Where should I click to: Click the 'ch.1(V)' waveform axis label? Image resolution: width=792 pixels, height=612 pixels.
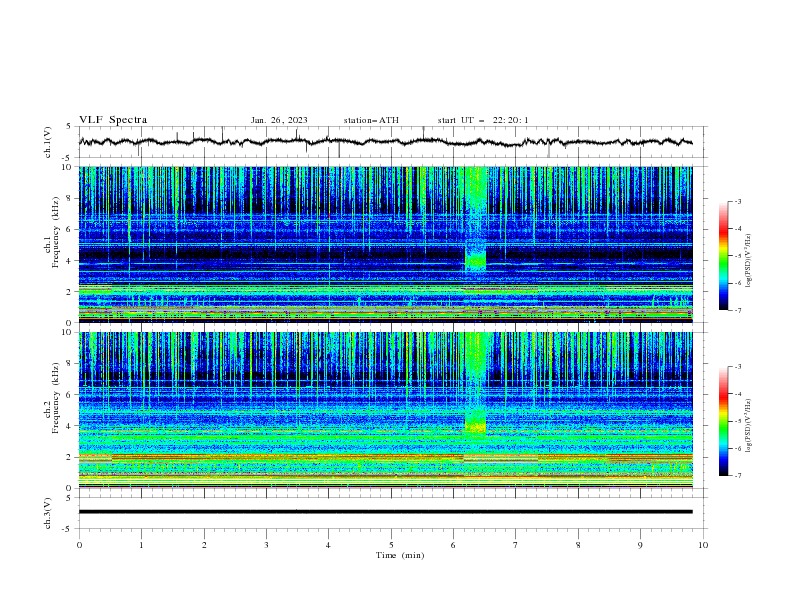point(48,142)
